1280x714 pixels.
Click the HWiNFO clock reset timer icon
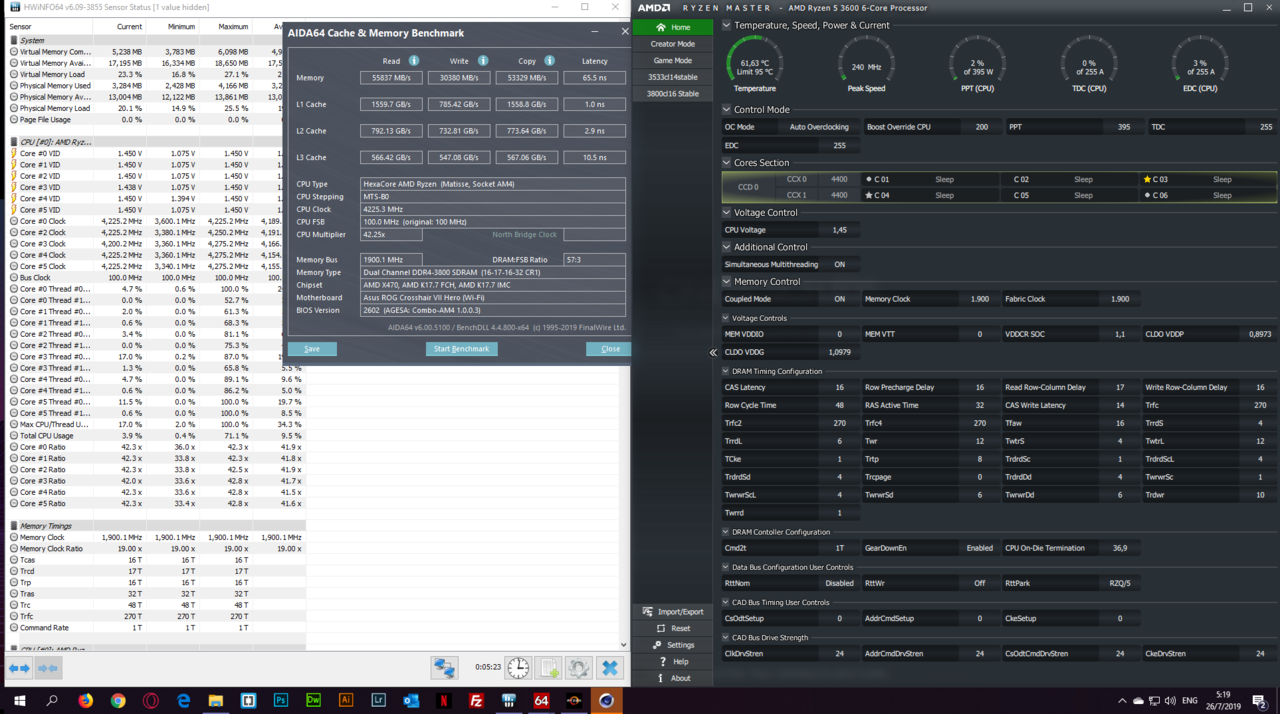coord(518,668)
